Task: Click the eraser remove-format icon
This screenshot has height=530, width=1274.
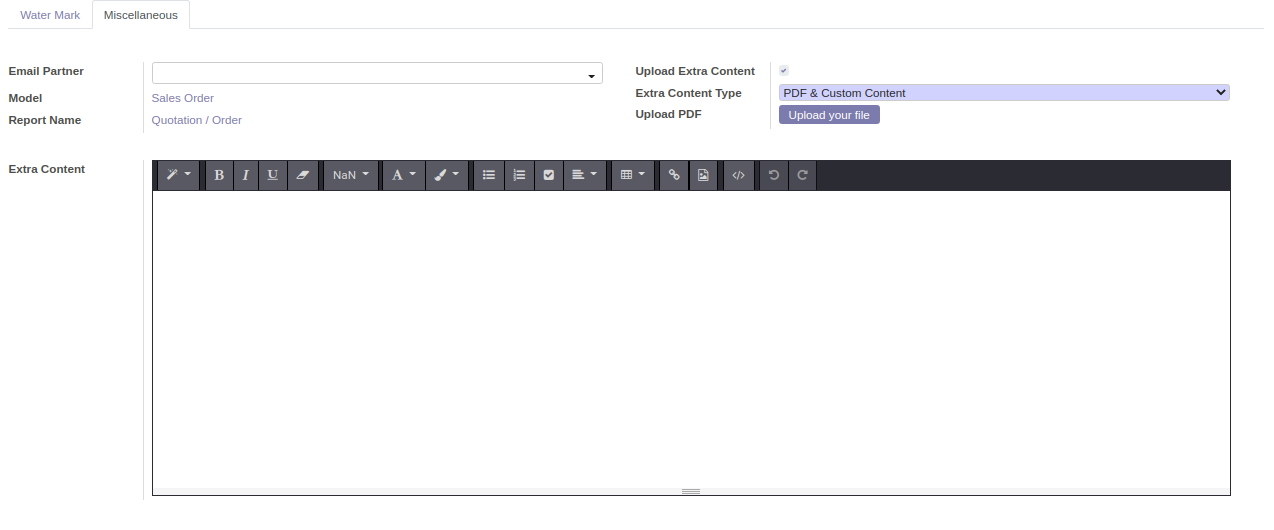Action: click(303, 175)
